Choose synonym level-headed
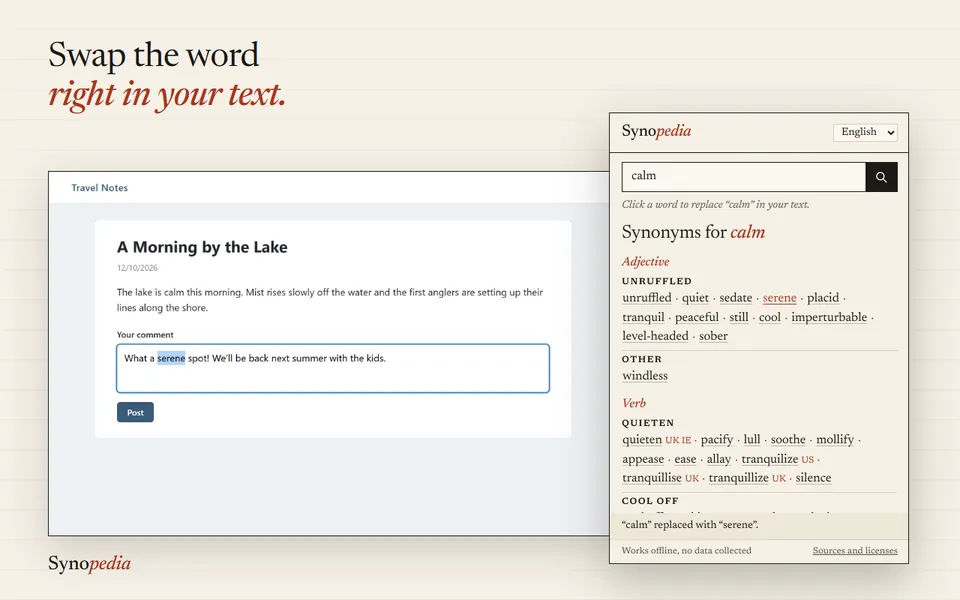 click(x=655, y=336)
